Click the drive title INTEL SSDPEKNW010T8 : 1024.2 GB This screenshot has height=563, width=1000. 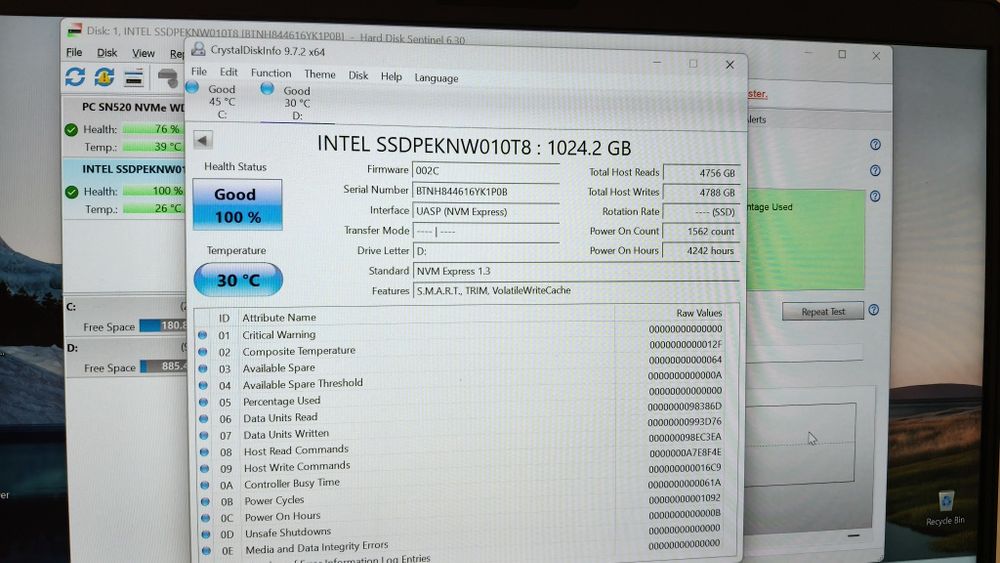coord(474,147)
